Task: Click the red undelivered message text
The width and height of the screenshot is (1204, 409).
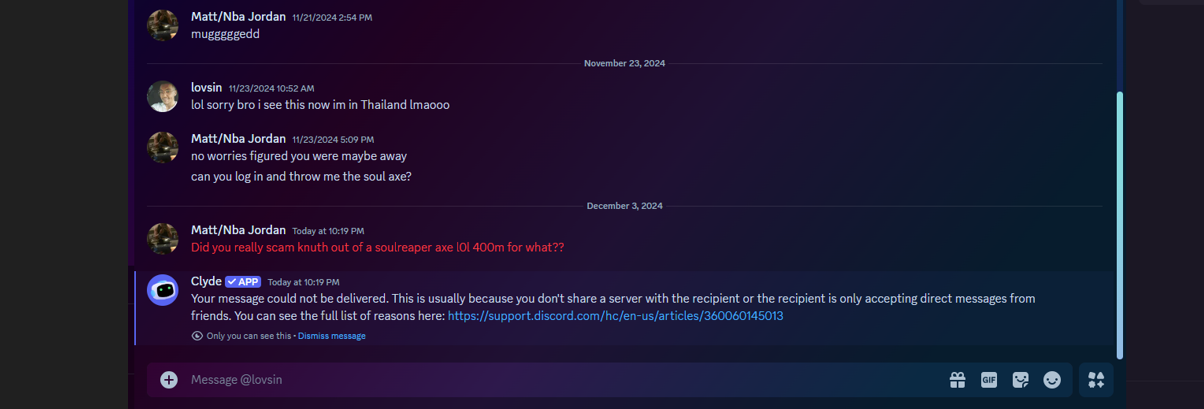Action: coord(377,247)
